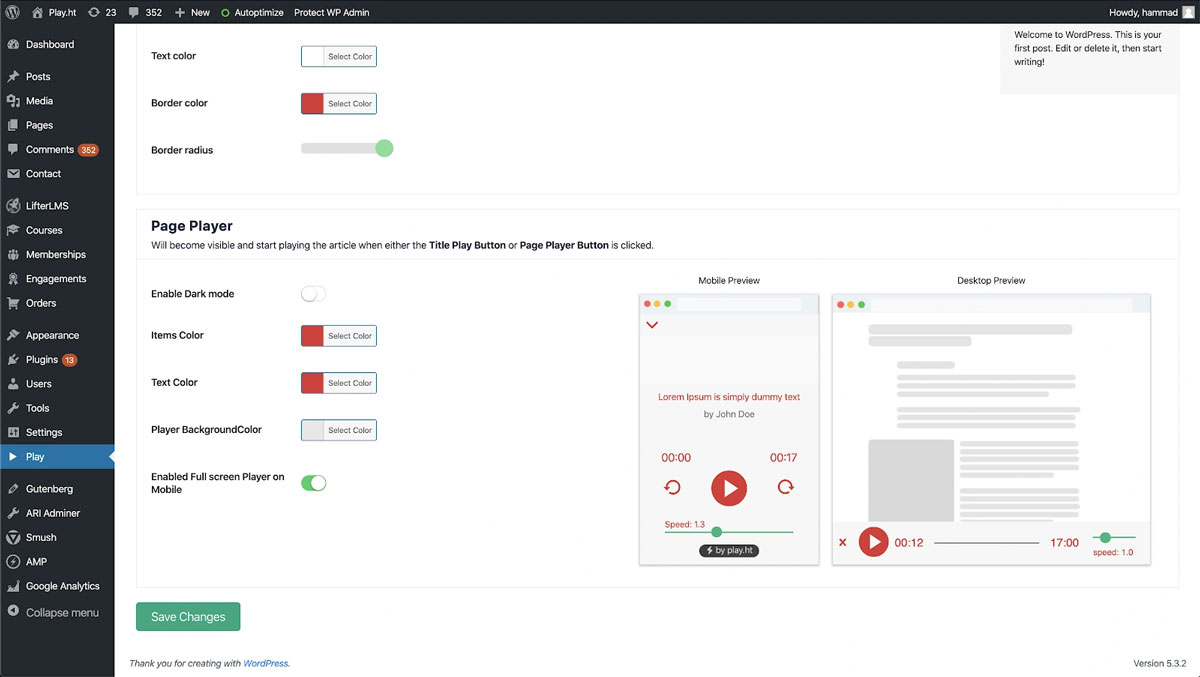
Task: Follow the WordPress footer link
Action: tap(266, 663)
